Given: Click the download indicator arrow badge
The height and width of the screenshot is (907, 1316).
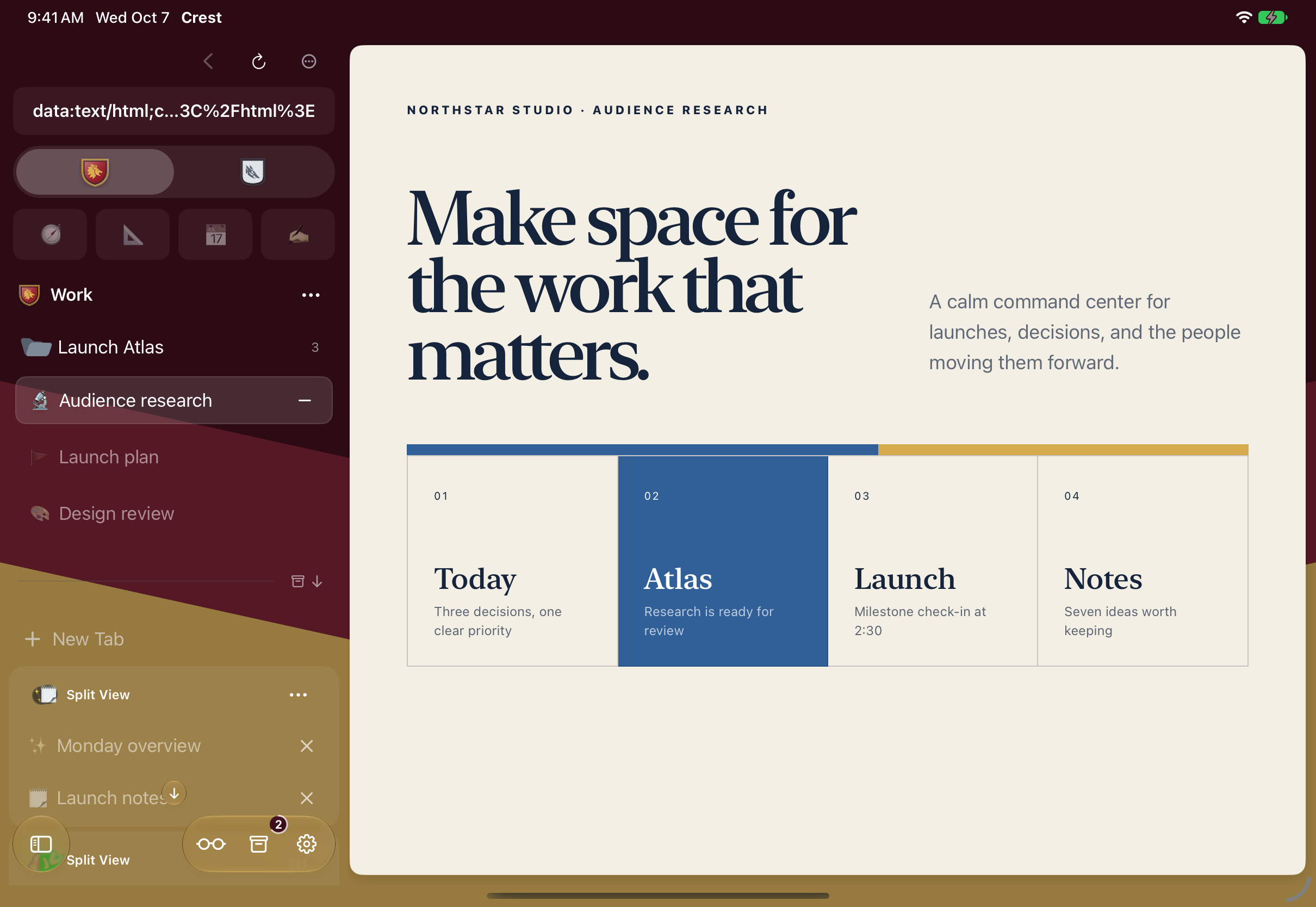Looking at the screenshot, I should (174, 792).
